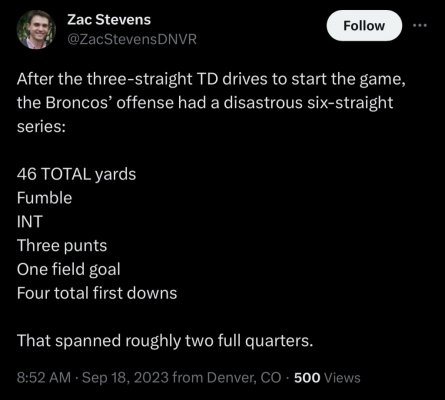Select the 'Three punts' line
The height and width of the screenshot is (400, 445).
point(62,246)
